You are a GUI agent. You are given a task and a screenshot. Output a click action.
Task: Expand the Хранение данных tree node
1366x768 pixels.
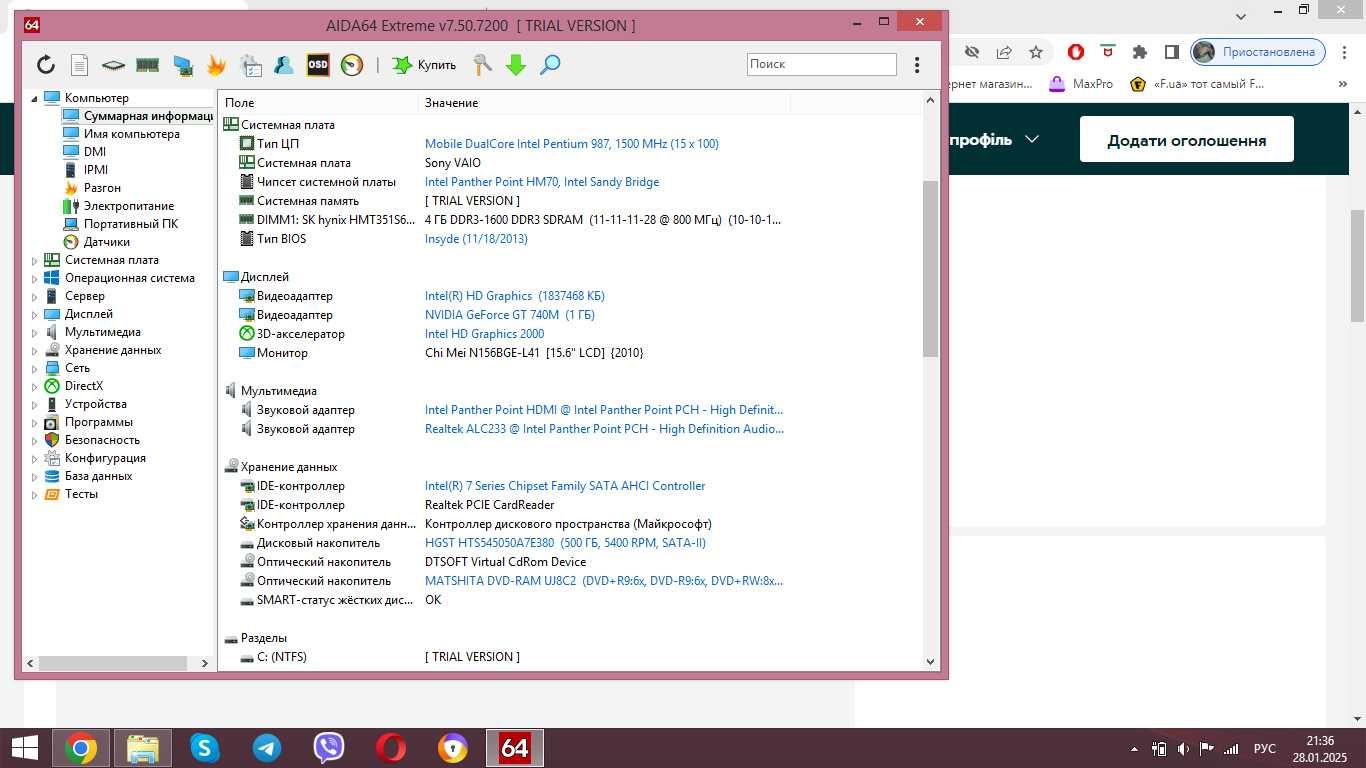coord(34,350)
